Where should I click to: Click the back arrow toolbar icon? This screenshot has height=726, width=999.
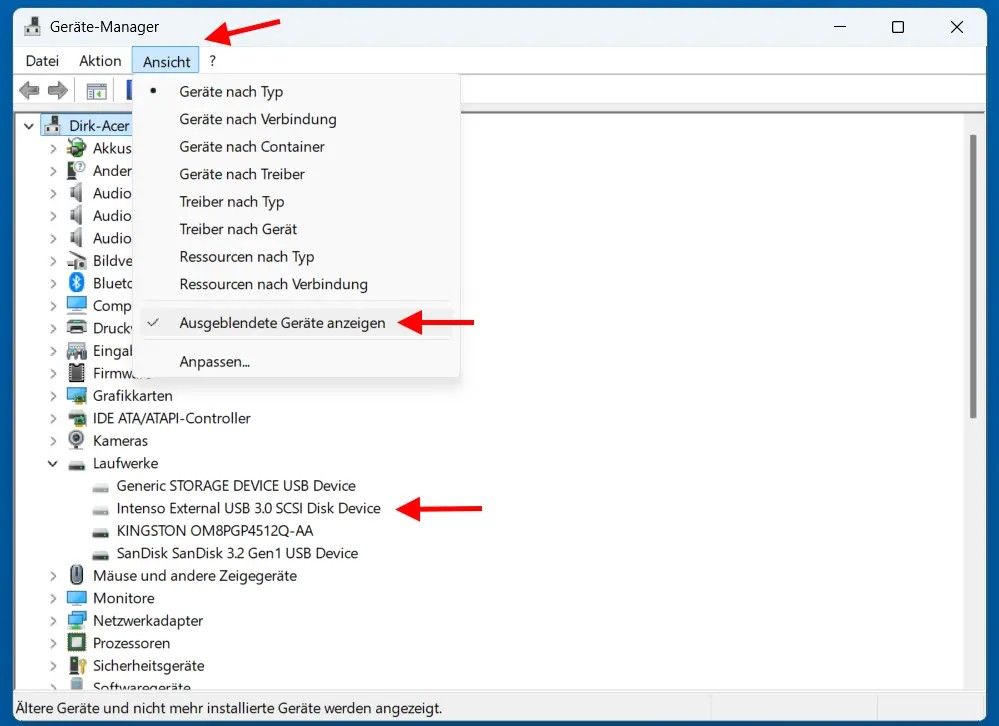click(29, 91)
